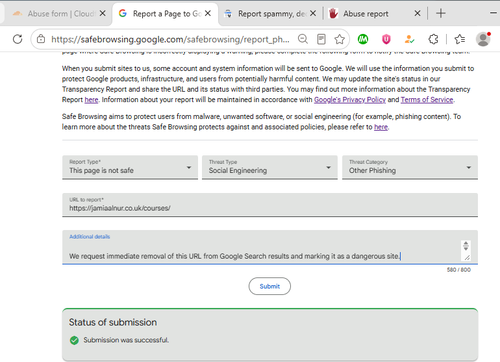Open a new tab with plus icon

[441, 13]
